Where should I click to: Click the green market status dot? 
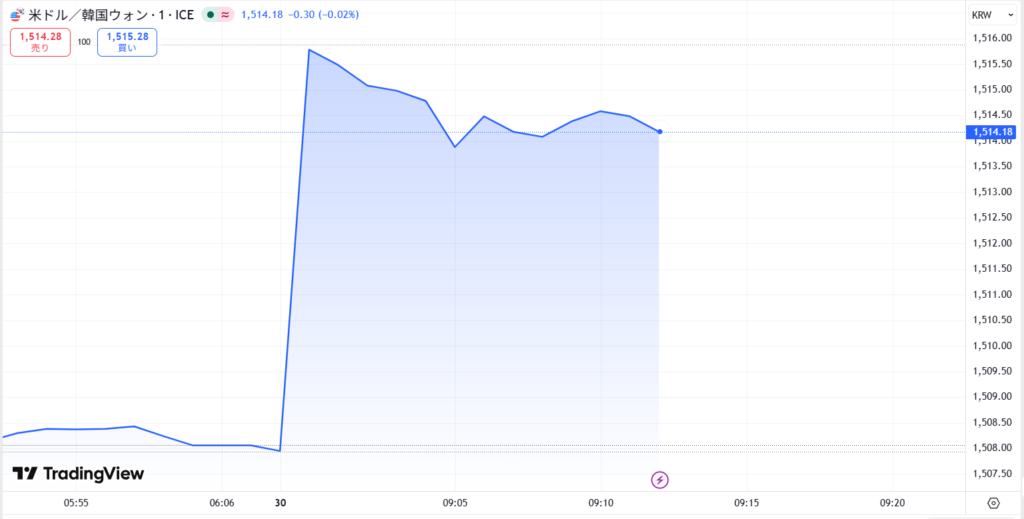(209, 15)
